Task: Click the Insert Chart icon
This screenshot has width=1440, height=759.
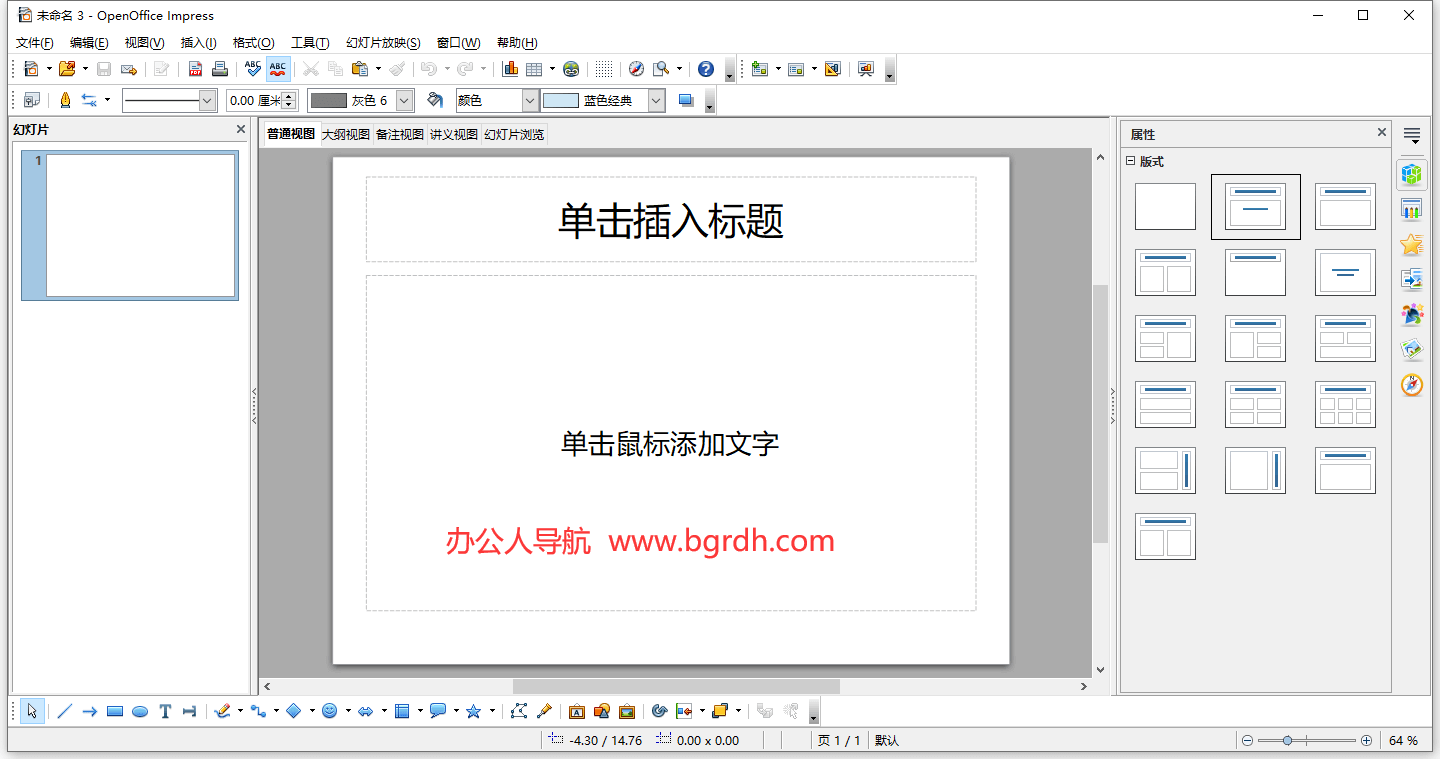Action: [509, 69]
